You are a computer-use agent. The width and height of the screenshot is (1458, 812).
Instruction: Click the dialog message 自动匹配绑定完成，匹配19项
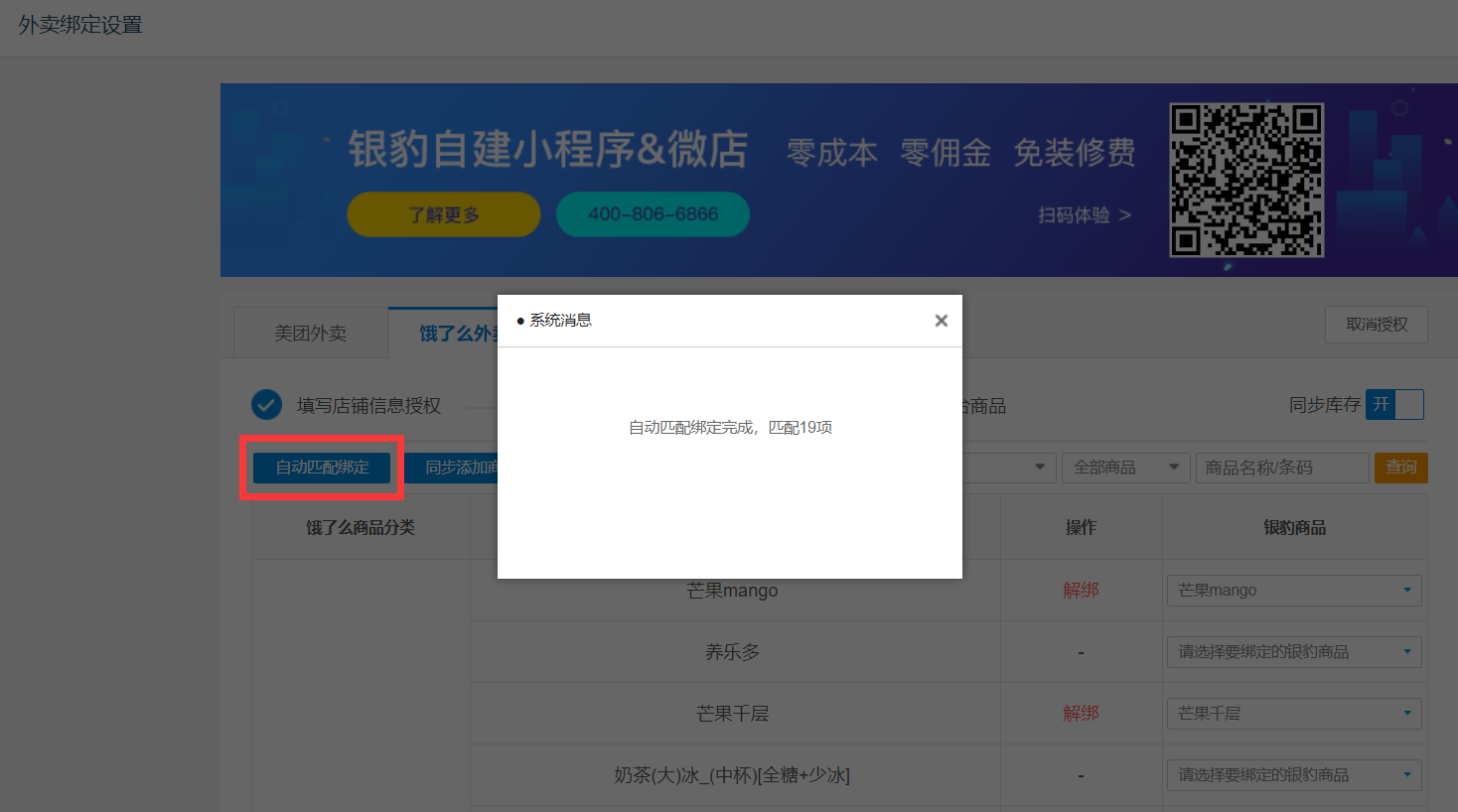coord(730,428)
